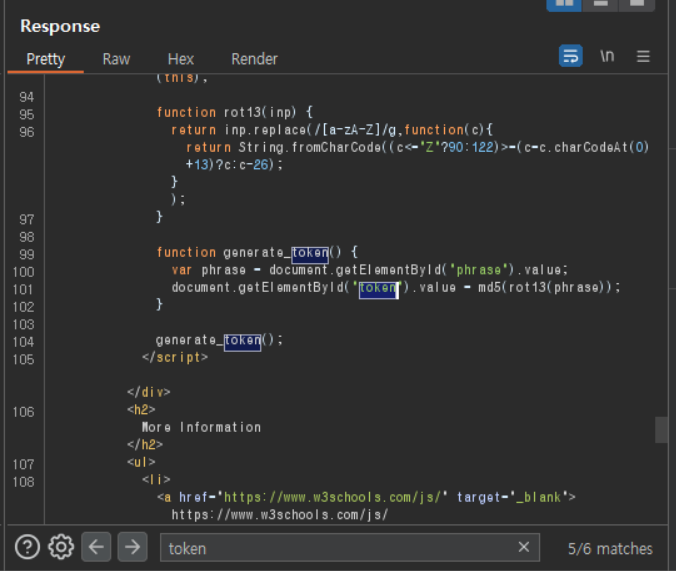The height and width of the screenshot is (571, 676).
Task: Toggle showing non-printable \n characters
Action: pyautogui.click(x=607, y=56)
